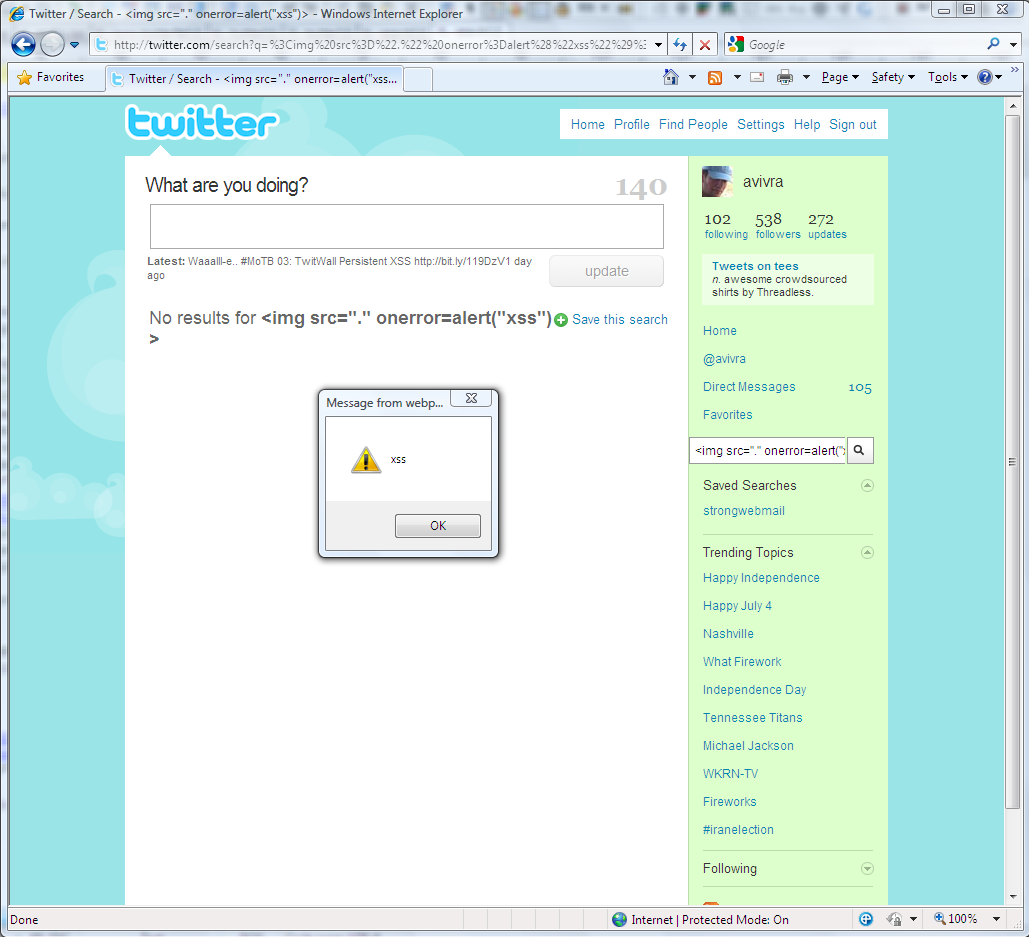Open a new blank browser tab

(418, 79)
